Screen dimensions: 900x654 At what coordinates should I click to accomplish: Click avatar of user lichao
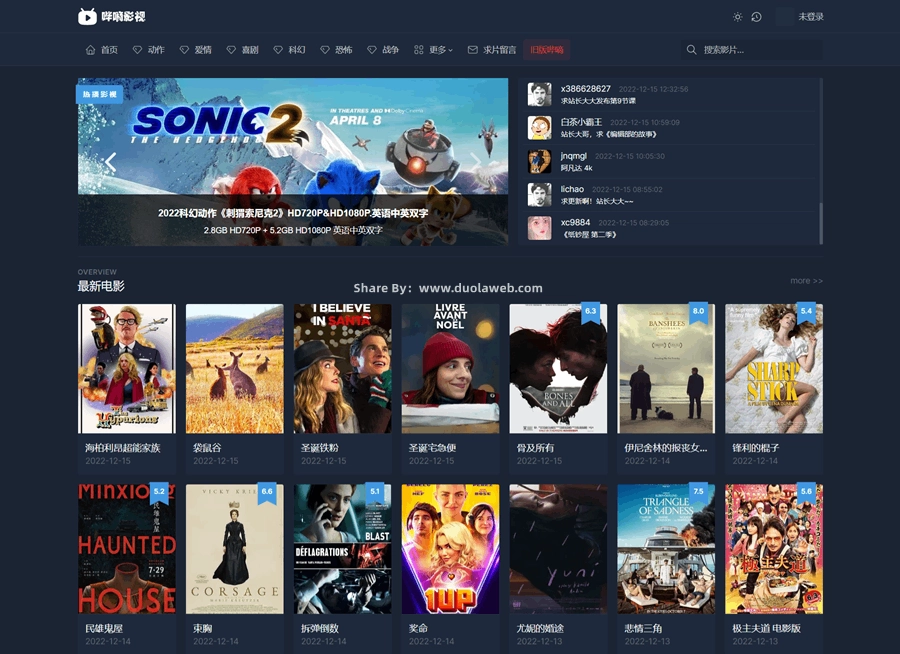click(x=540, y=195)
